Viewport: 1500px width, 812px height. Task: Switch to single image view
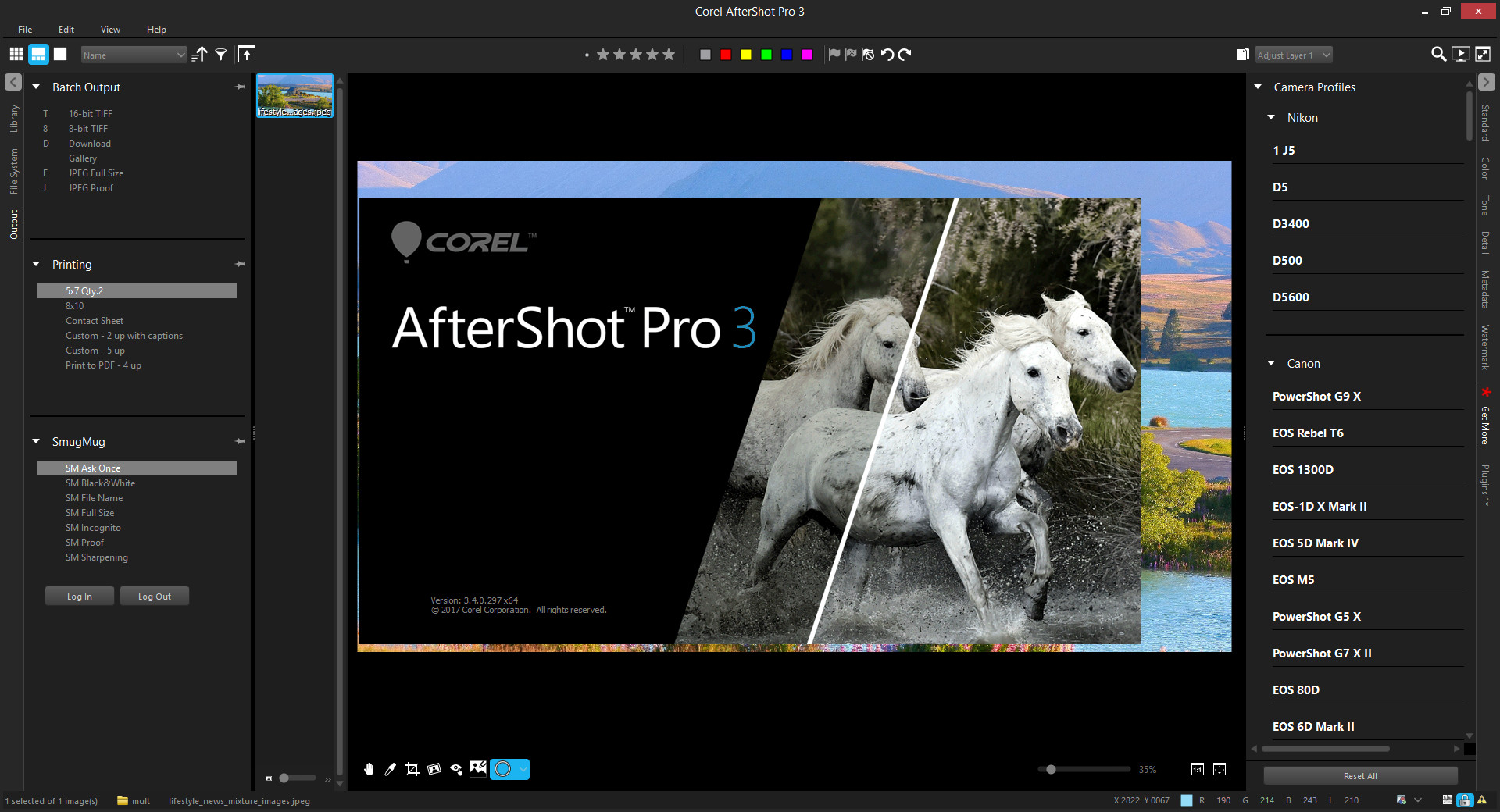pos(60,55)
